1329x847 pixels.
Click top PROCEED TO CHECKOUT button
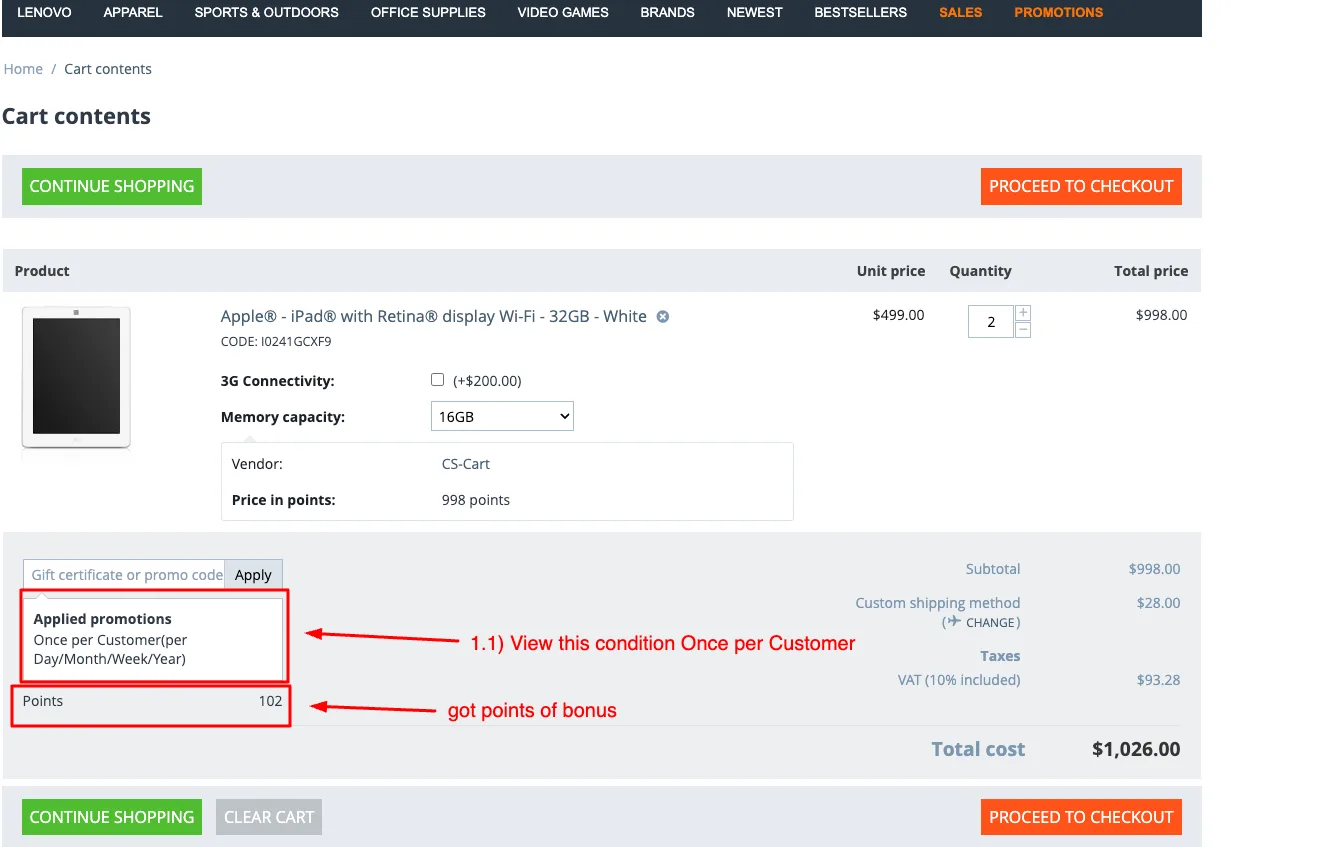point(1081,186)
